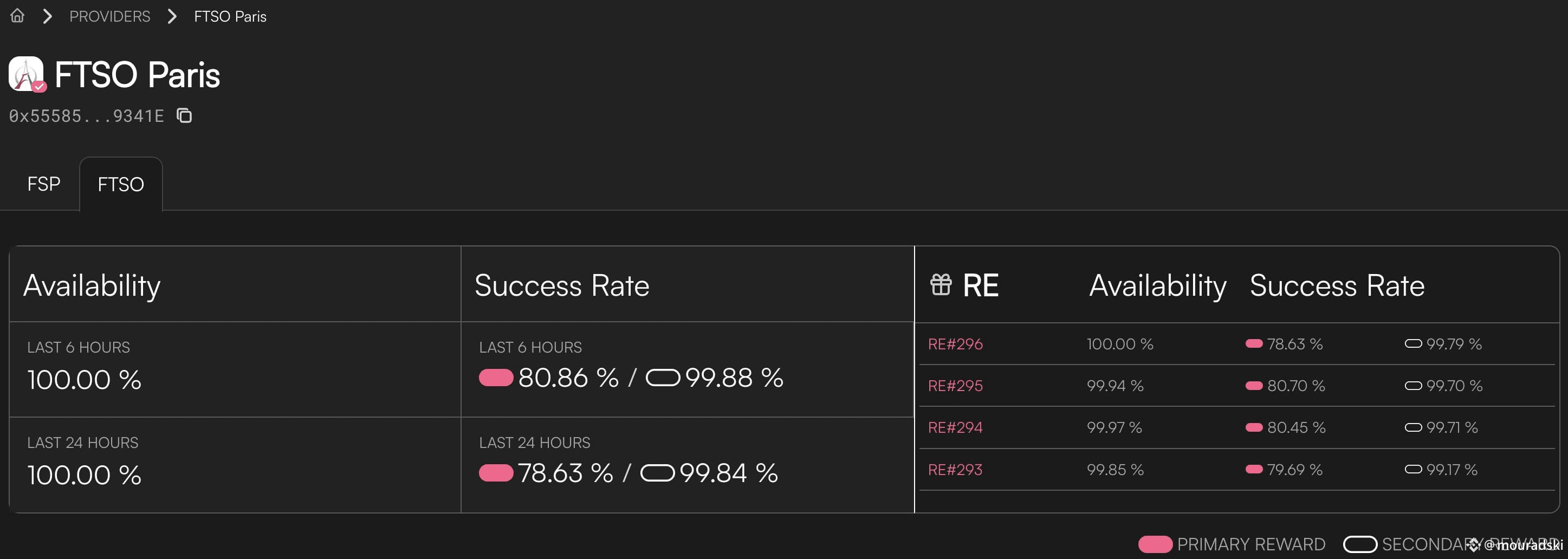
Task: Click SECONDARY REWARD legend swatch
Action: [x=1360, y=544]
